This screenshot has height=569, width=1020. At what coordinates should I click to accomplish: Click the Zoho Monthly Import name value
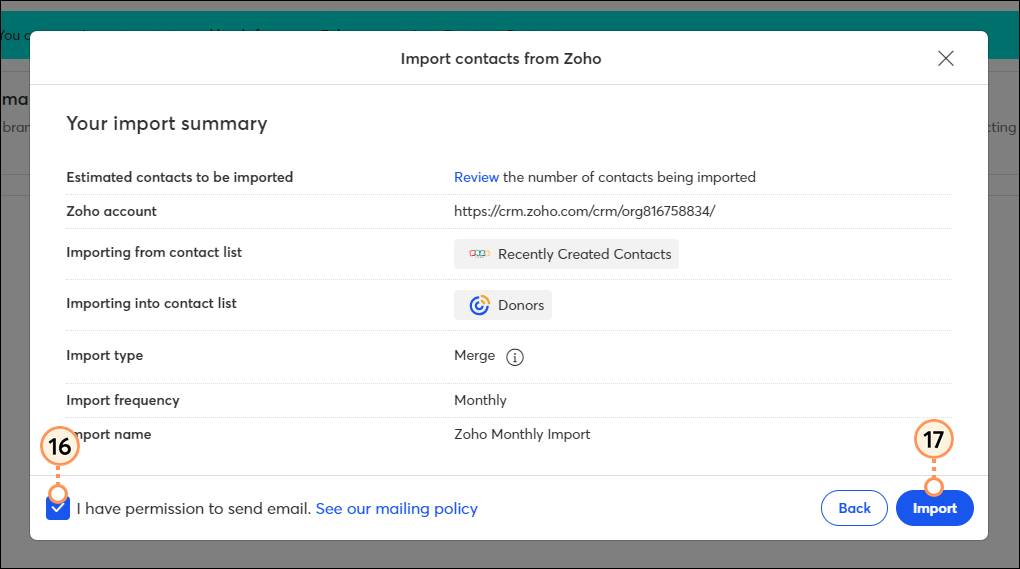click(x=522, y=434)
